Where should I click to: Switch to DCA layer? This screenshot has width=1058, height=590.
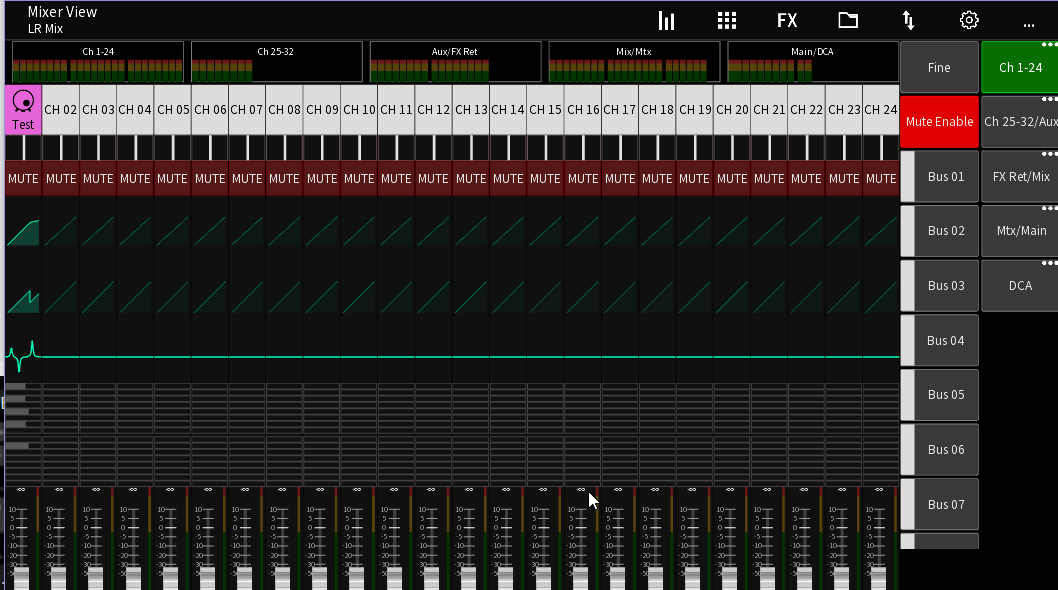coord(1020,286)
